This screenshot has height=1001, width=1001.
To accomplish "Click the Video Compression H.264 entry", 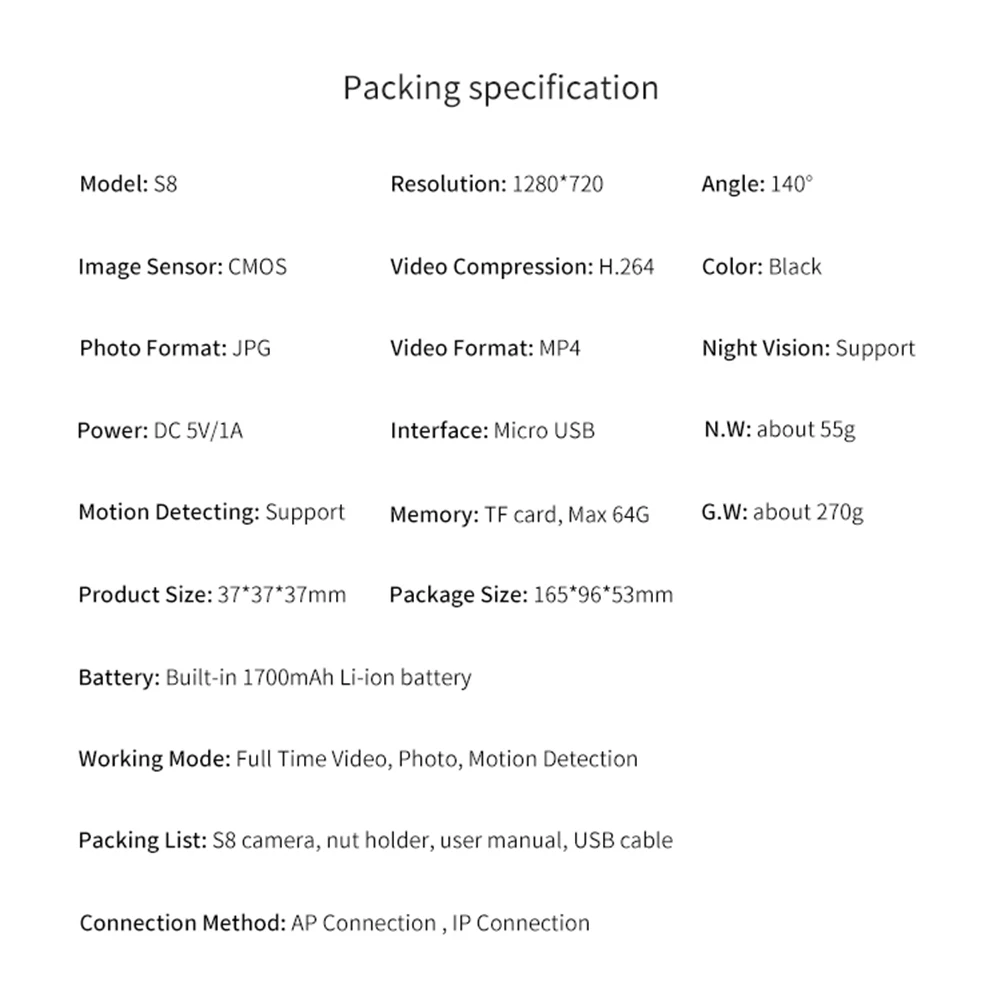I will (x=522, y=267).
